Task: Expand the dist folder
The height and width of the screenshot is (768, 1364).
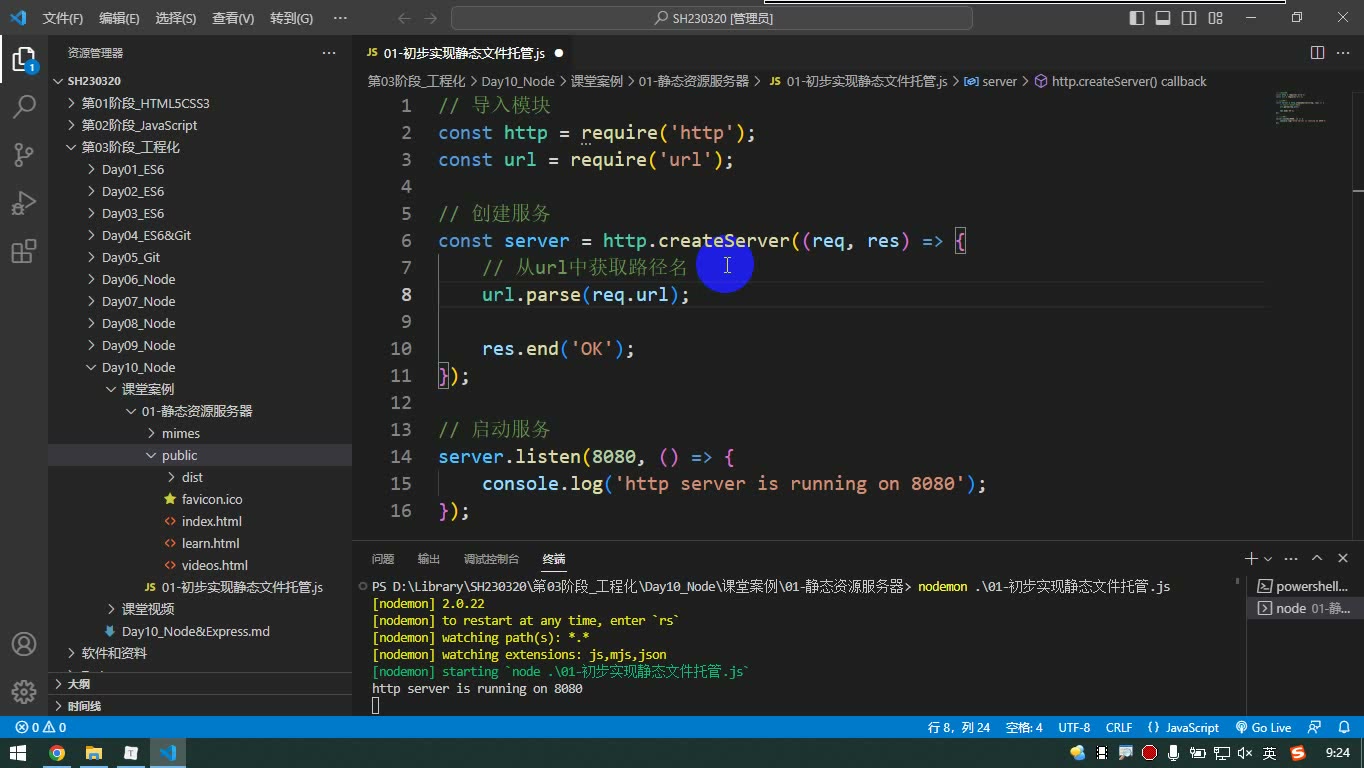Action: click(200, 477)
